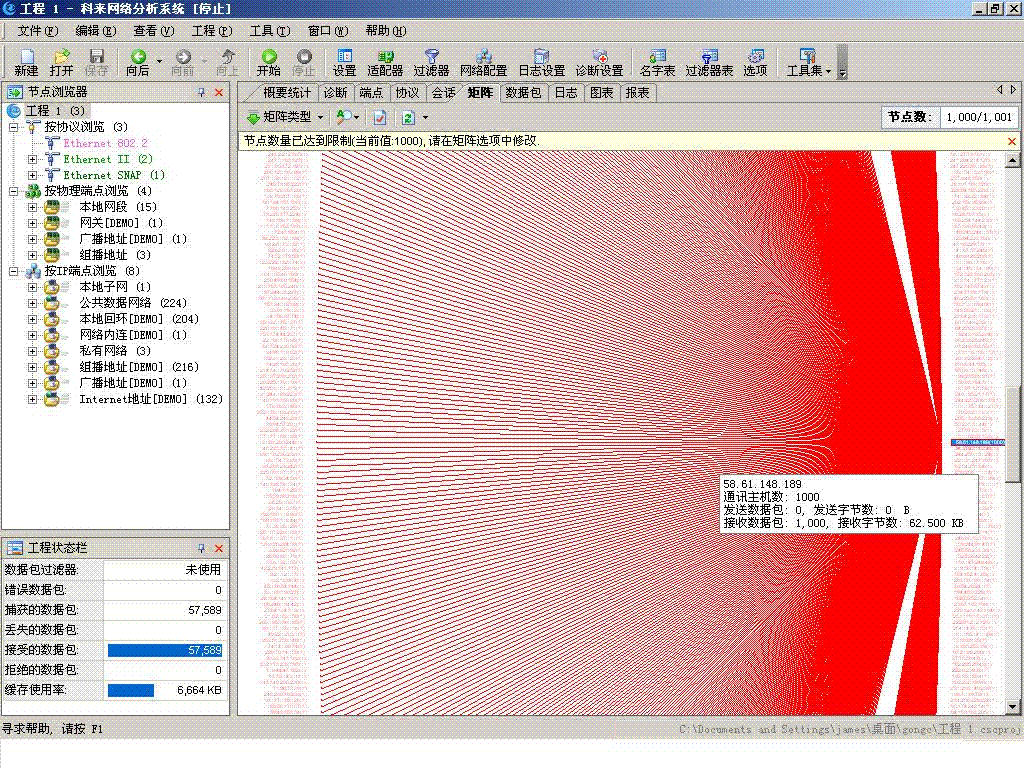Screen dimensions: 1024x768
Task: Click the 打开 (Open) toolbar icon
Action: click(61, 62)
